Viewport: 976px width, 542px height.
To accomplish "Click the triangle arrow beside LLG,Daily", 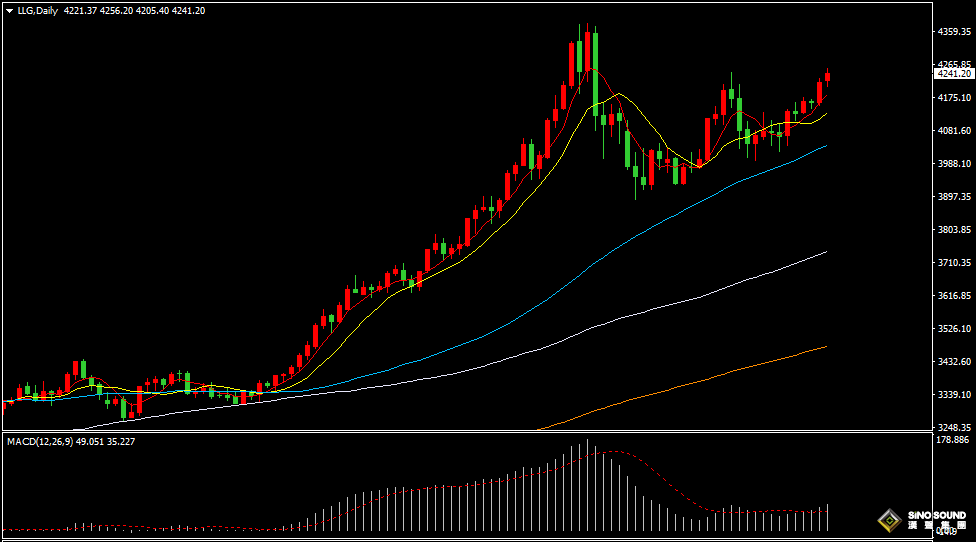I will [x=9, y=11].
